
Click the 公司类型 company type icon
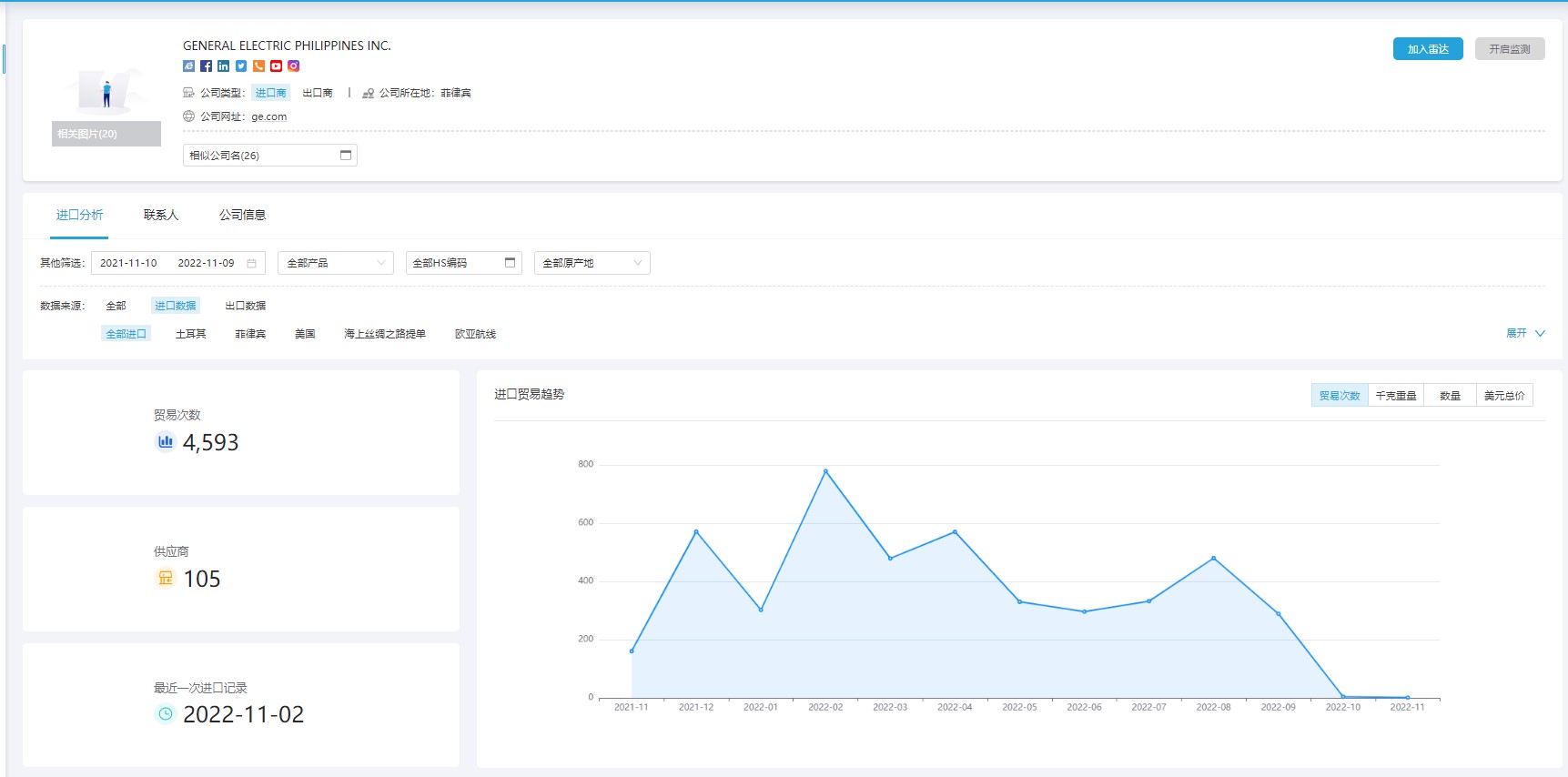click(x=188, y=93)
